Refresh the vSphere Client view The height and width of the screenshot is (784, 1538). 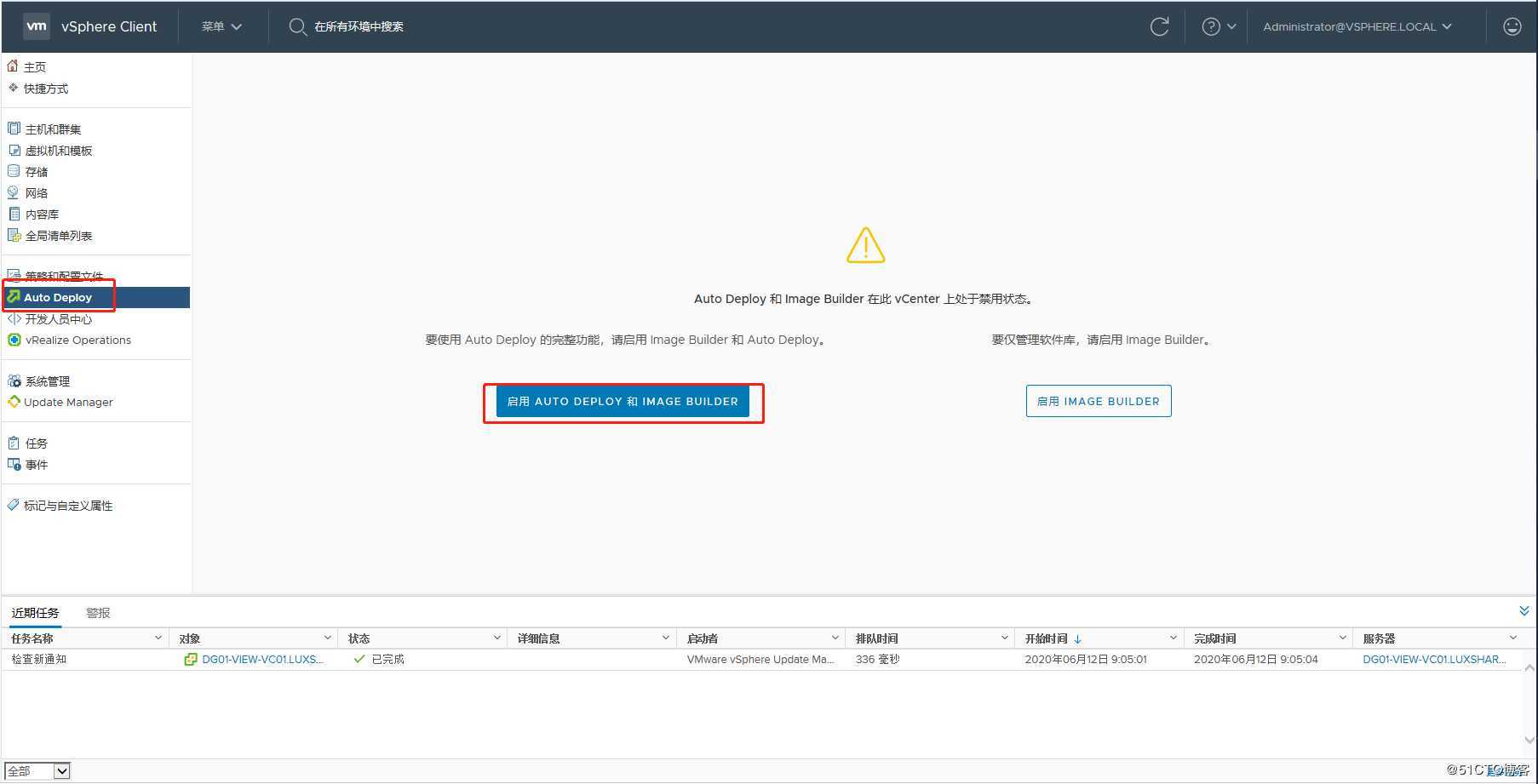[1159, 27]
